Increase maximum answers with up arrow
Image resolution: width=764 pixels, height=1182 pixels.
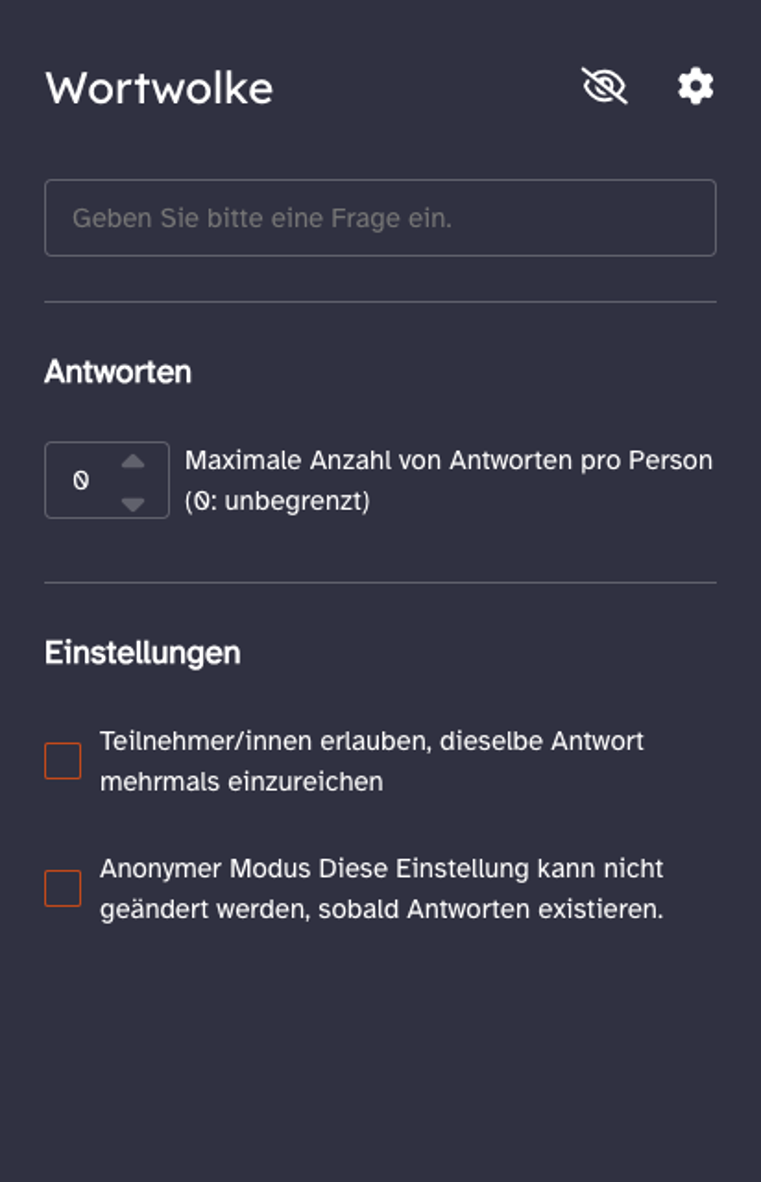tap(133, 462)
